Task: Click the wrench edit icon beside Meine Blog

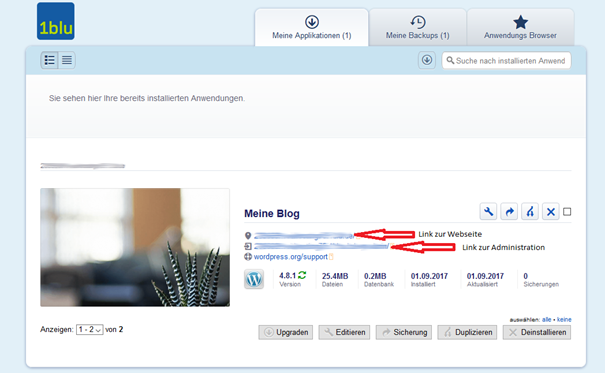Action: [488, 212]
